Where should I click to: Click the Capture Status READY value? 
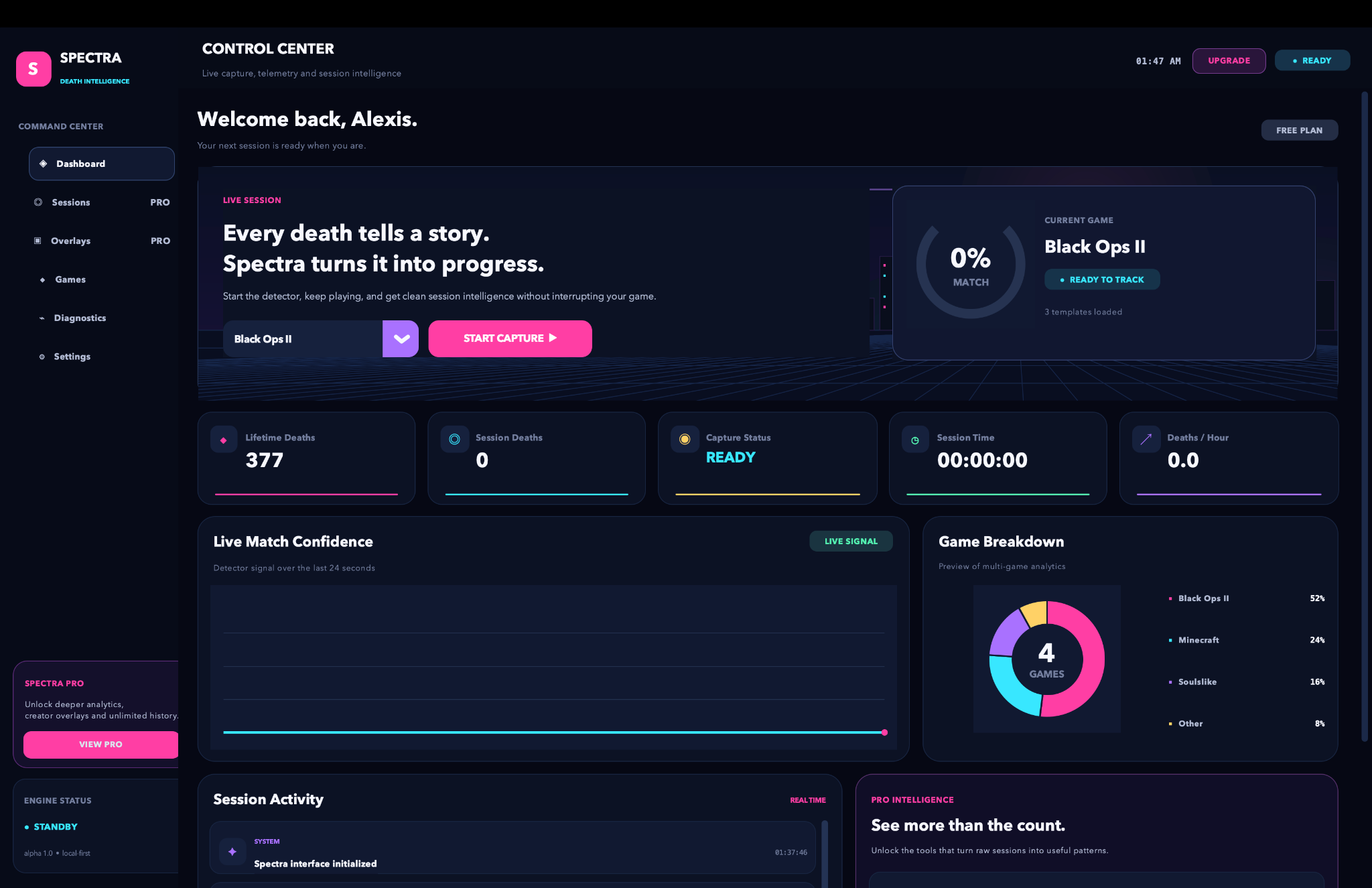pos(730,457)
